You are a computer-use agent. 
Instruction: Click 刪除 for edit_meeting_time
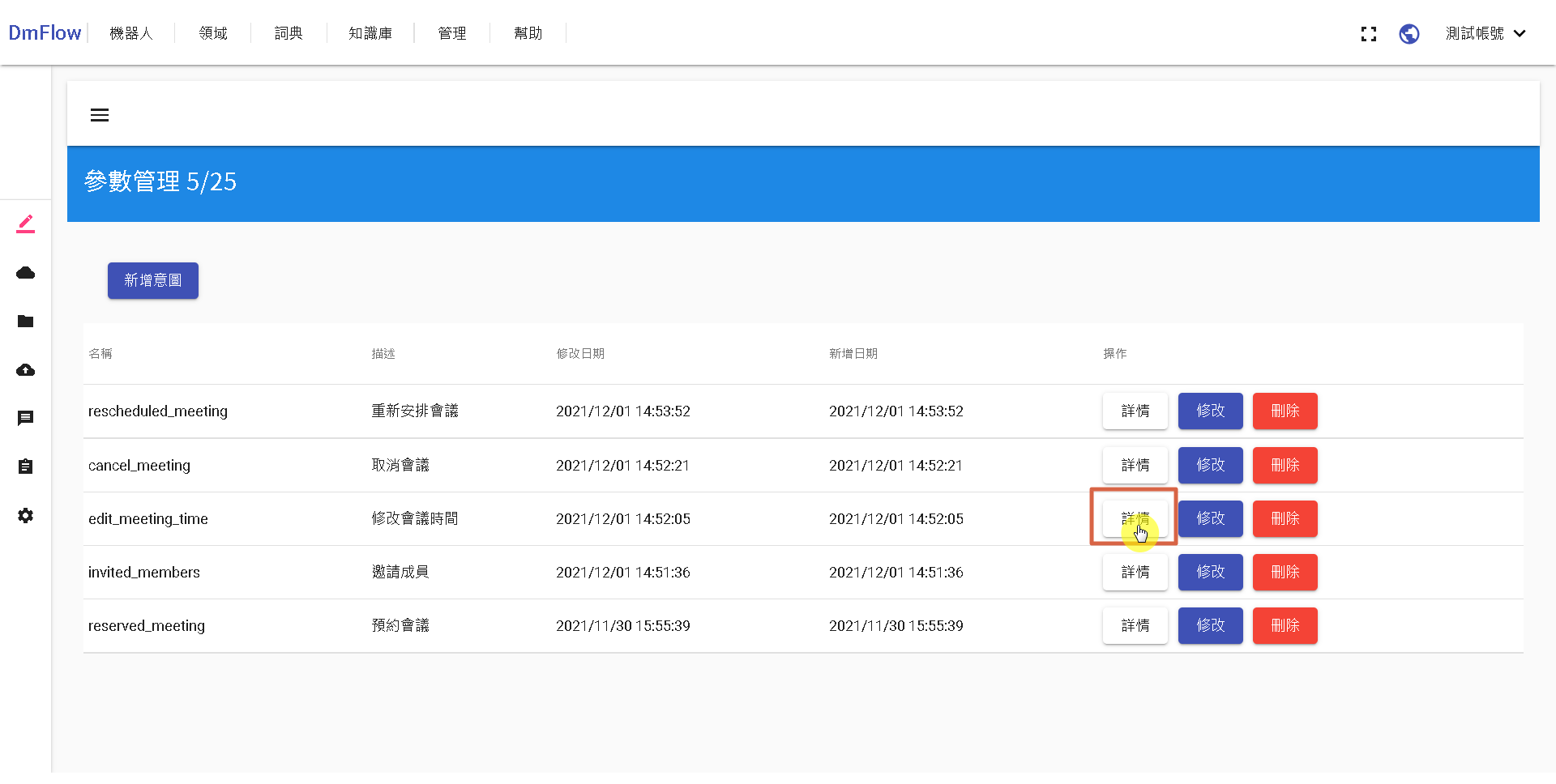click(1285, 519)
